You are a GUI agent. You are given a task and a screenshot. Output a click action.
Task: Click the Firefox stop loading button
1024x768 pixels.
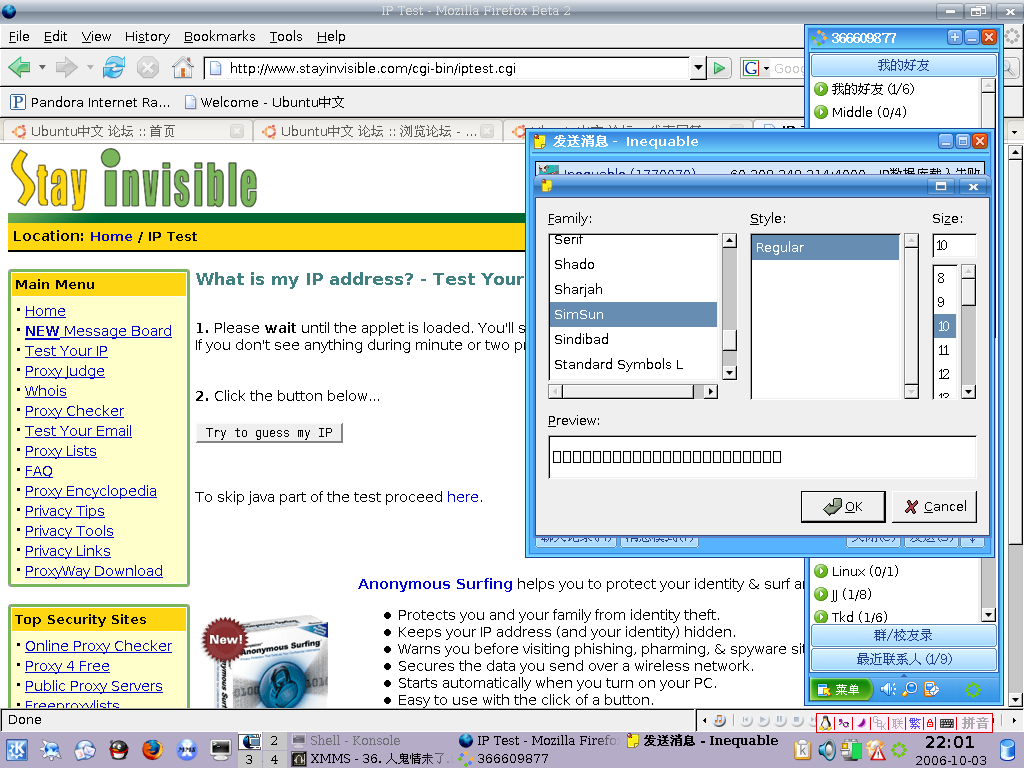(x=148, y=67)
